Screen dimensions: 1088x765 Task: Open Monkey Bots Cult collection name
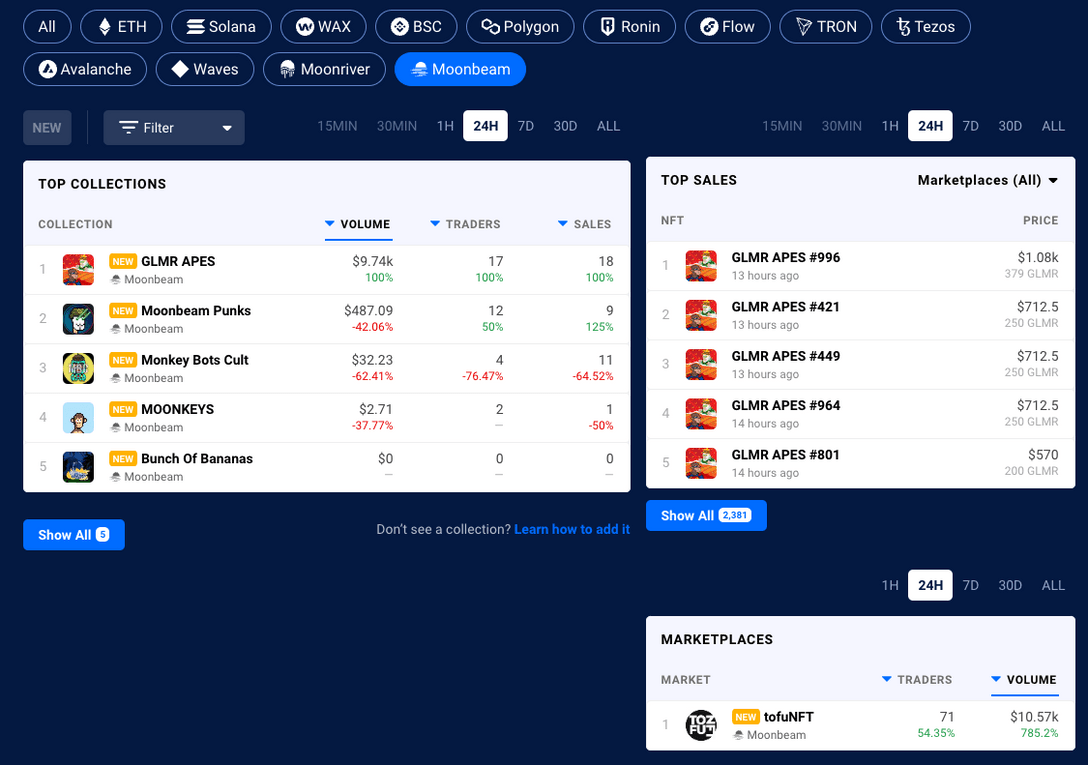click(x=195, y=360)
